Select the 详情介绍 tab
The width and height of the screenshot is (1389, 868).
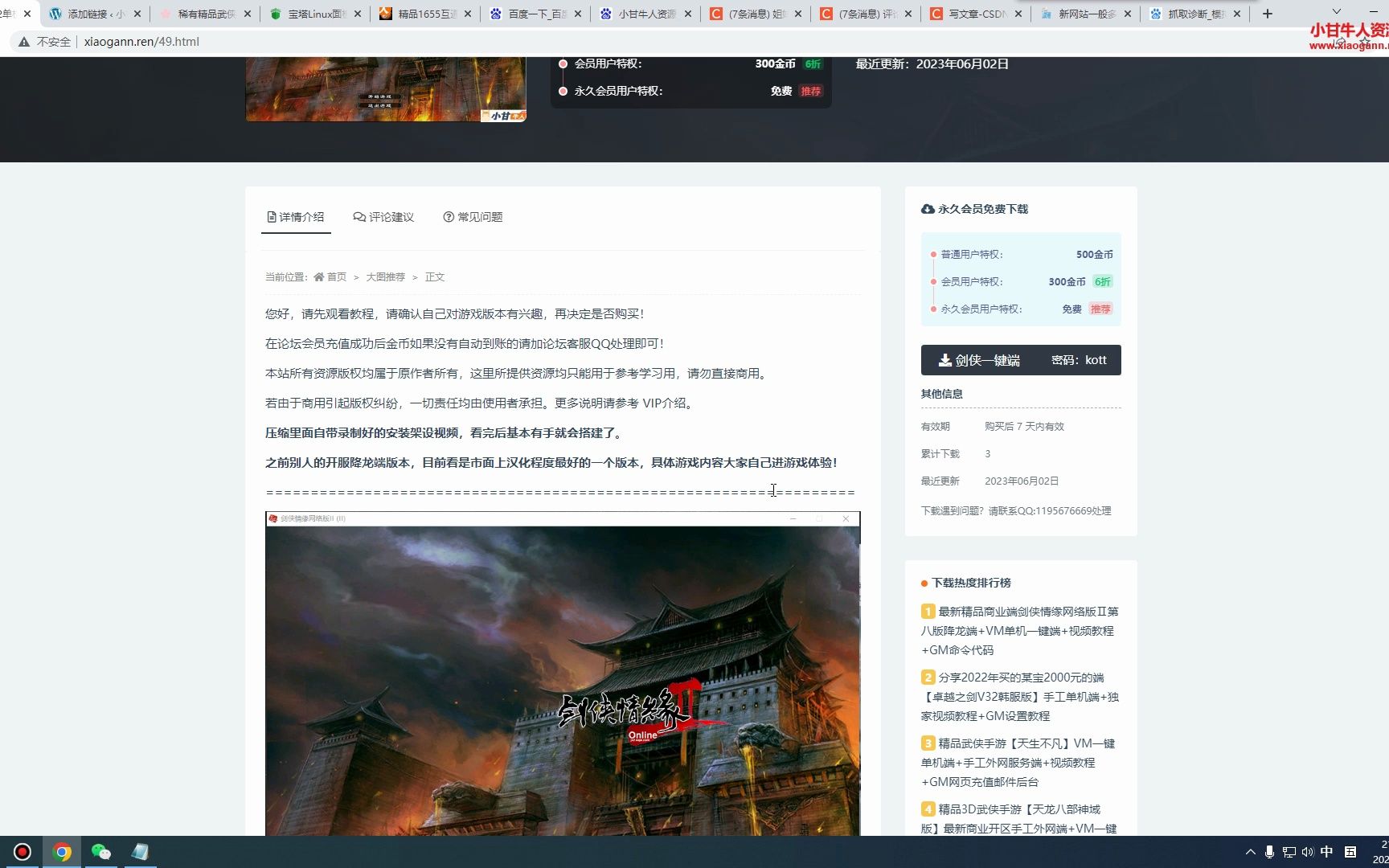point(296,217)
